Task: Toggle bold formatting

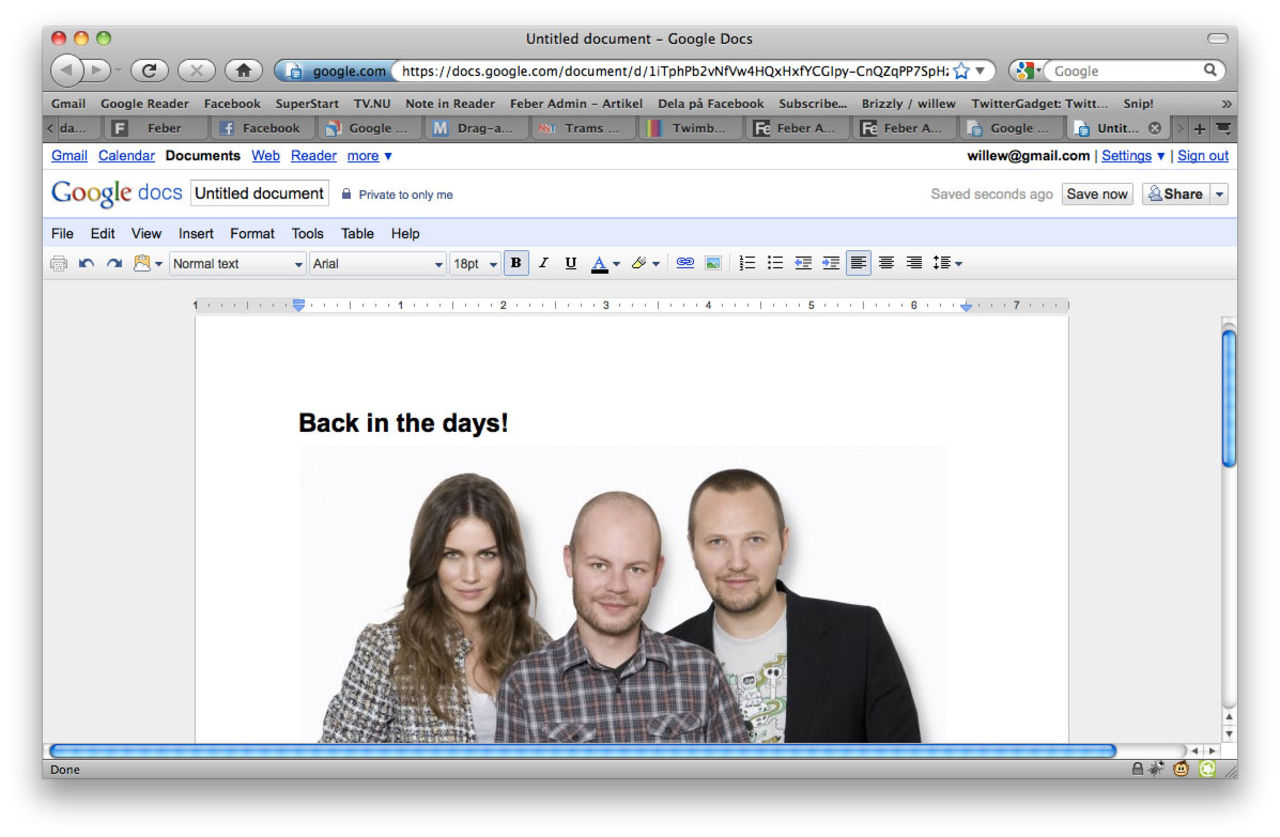Action: (x=516, y=263)
